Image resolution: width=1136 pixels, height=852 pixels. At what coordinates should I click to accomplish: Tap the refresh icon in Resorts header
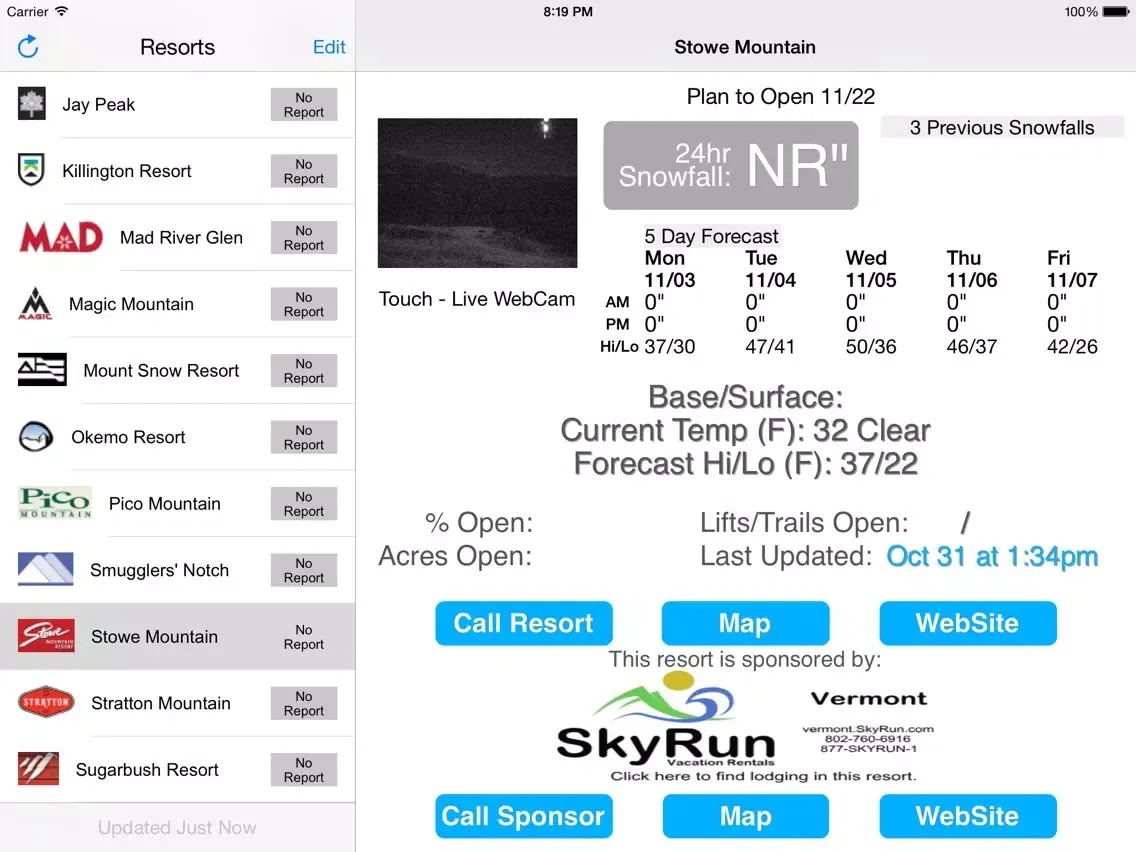coord(28,47)
